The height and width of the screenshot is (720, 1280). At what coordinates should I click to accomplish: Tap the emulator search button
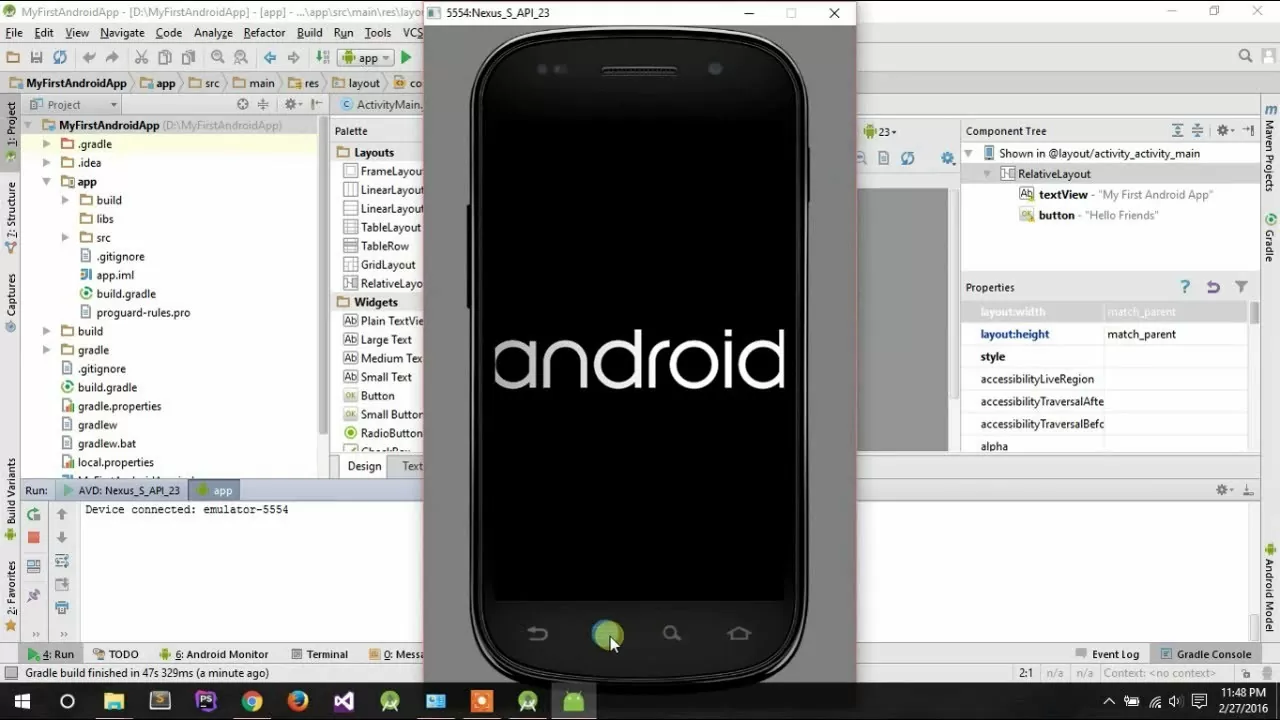point(671,633)
